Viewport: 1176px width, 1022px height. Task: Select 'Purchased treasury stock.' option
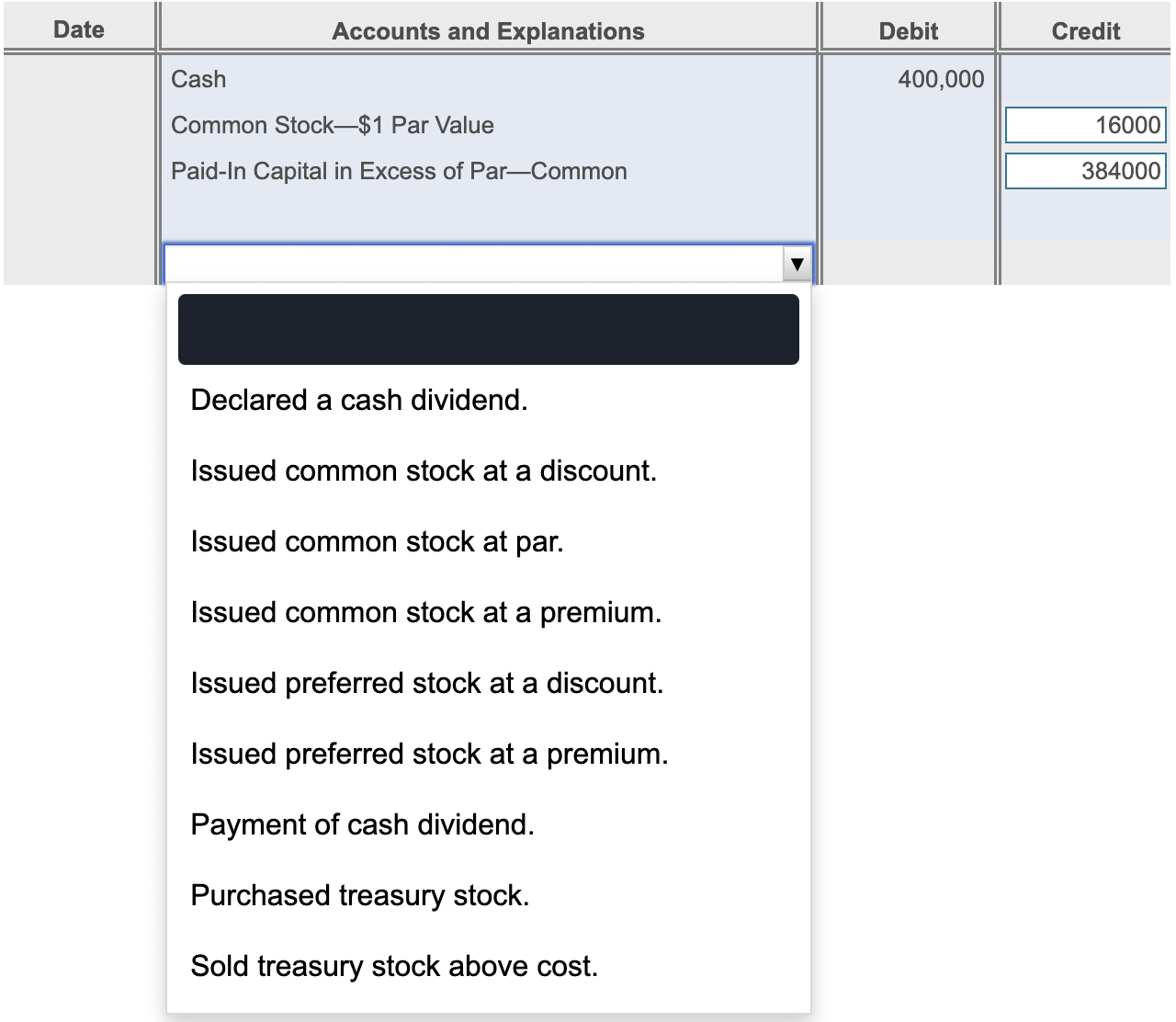pos(360,896)
